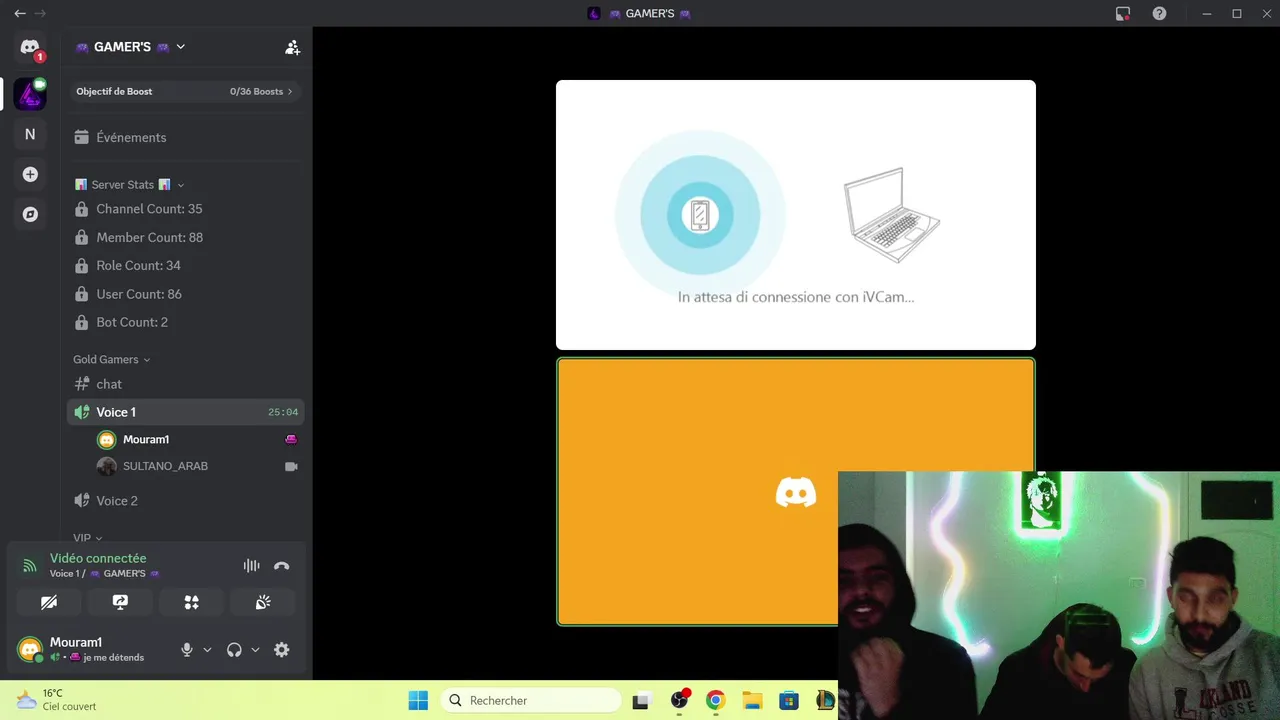Open League of Legends taskbar icon

825,700
